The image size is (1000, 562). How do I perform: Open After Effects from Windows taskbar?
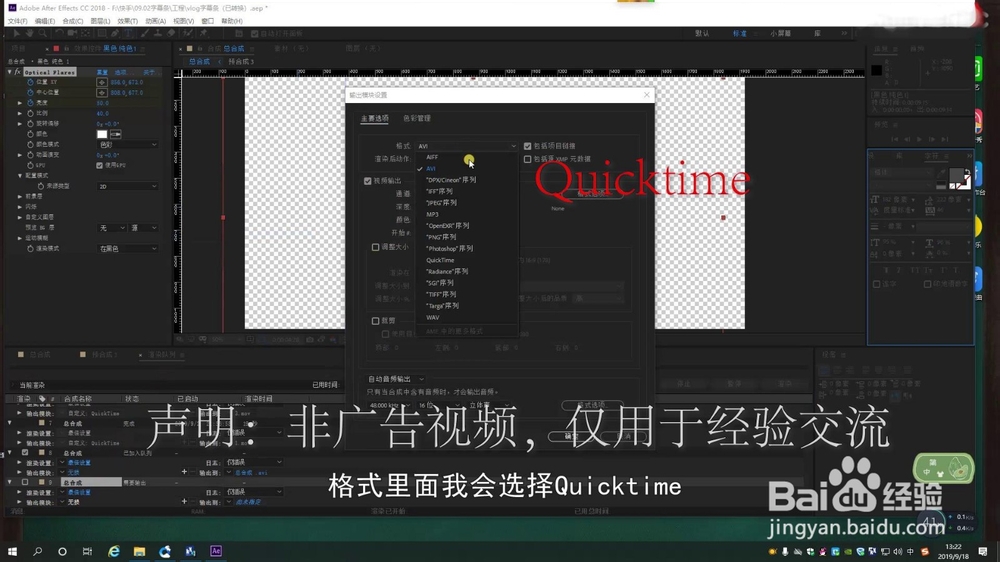point(216,551)
